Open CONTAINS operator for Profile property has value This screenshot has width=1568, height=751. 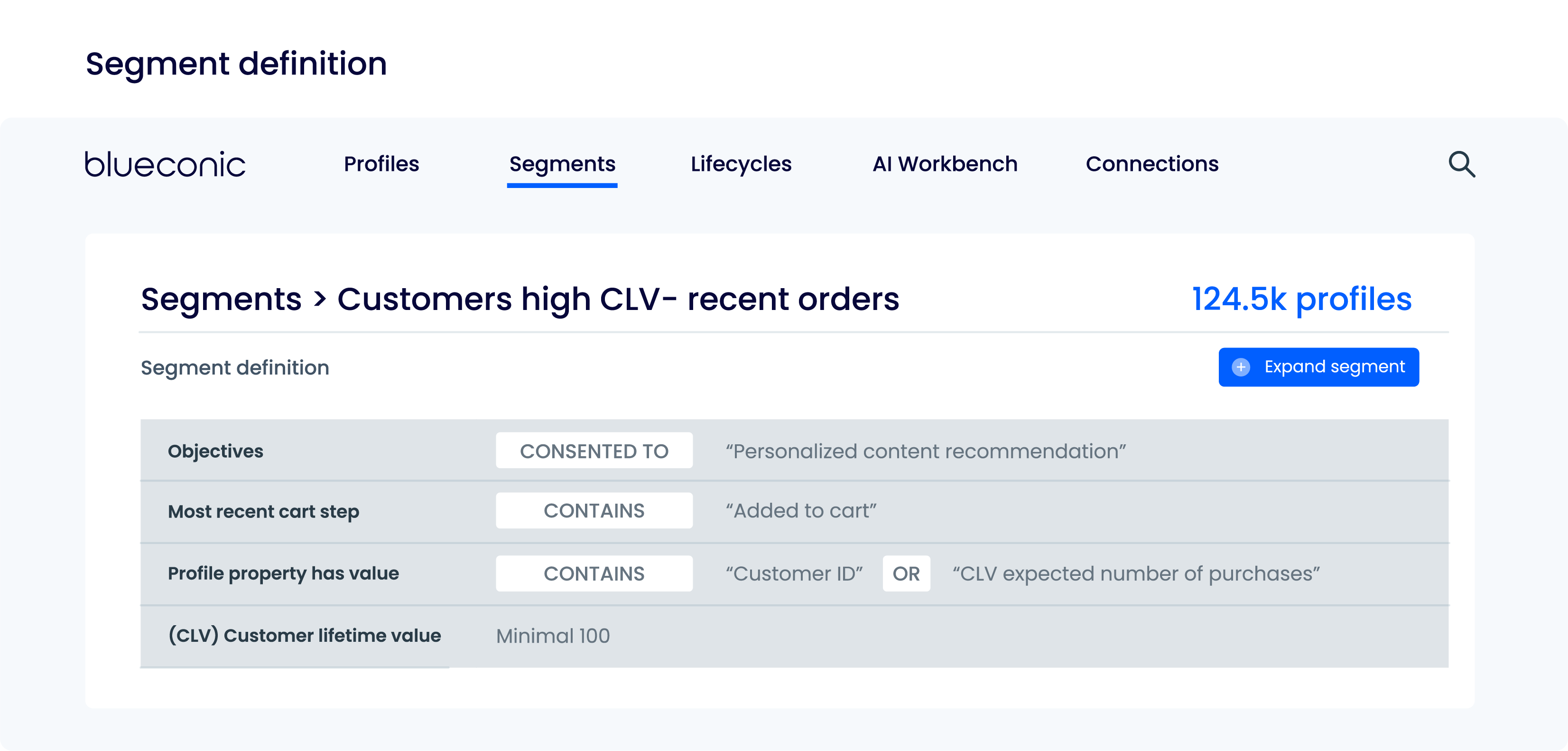coord(594,573)
